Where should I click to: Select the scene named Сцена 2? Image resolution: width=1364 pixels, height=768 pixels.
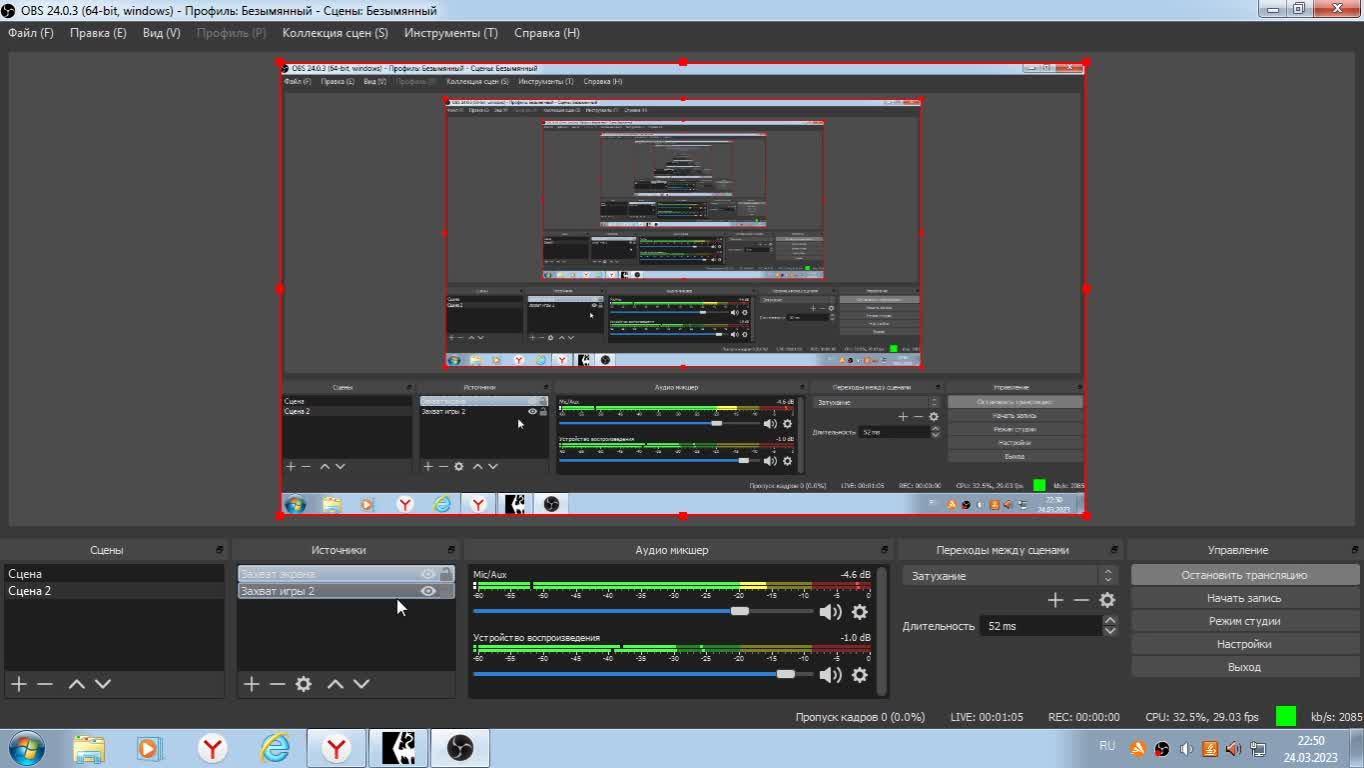tap(114, 591)
